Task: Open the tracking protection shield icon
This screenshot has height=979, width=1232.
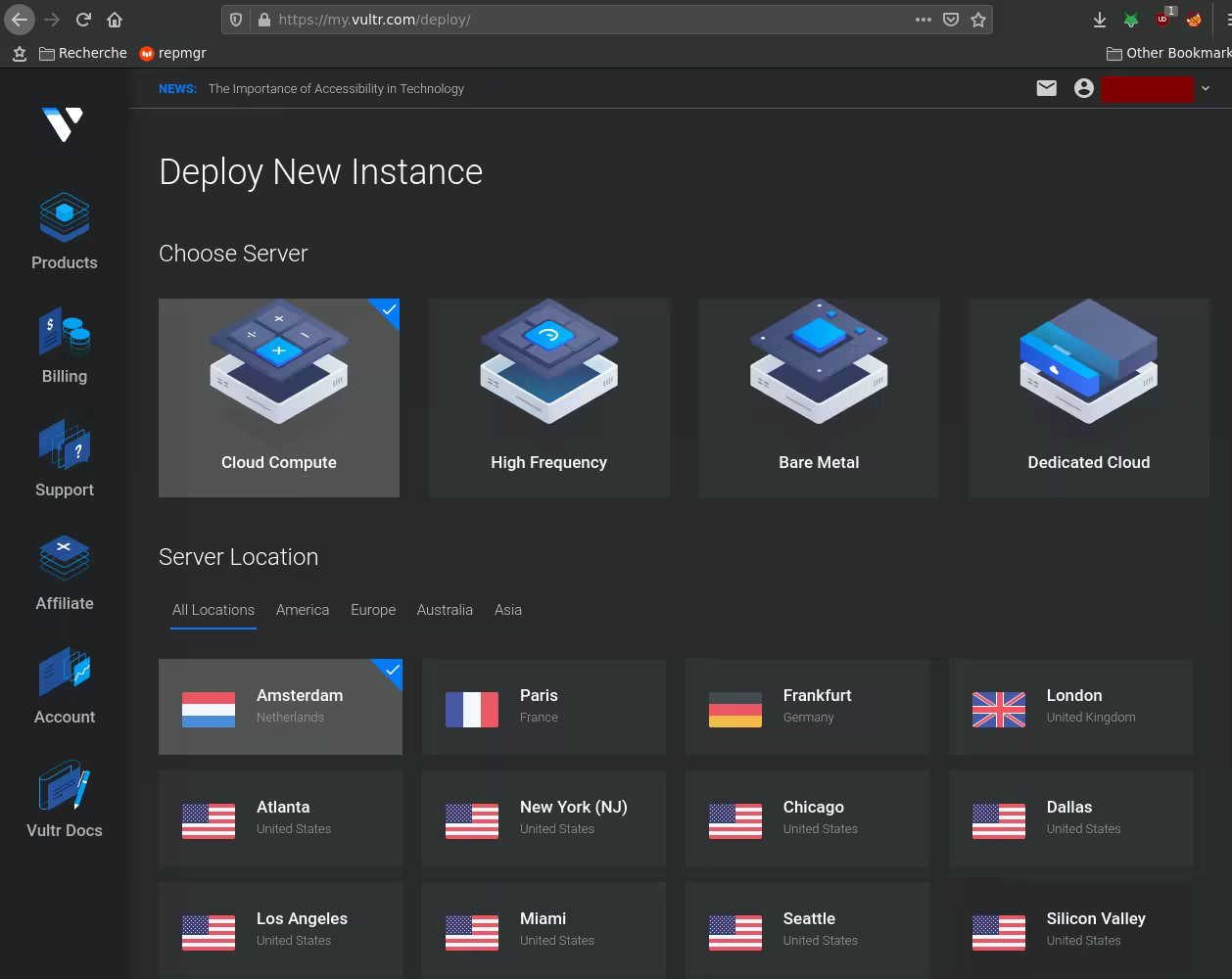Action: click(236, 20)
